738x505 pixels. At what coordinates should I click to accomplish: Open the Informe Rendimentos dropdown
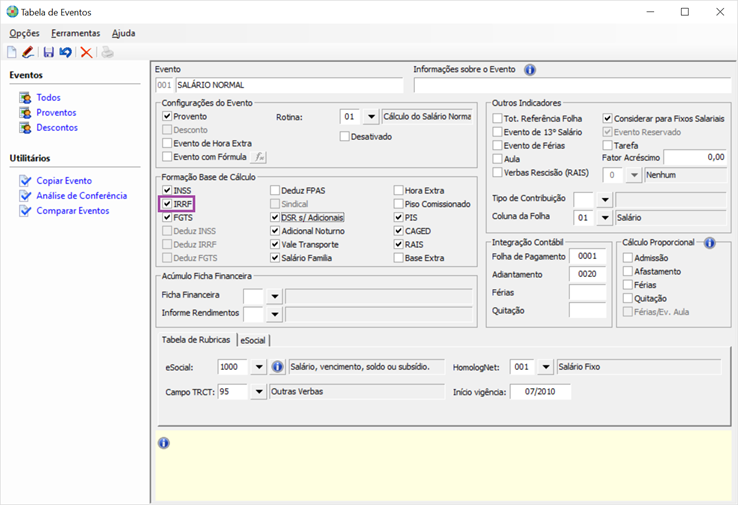tap(274, 314)
